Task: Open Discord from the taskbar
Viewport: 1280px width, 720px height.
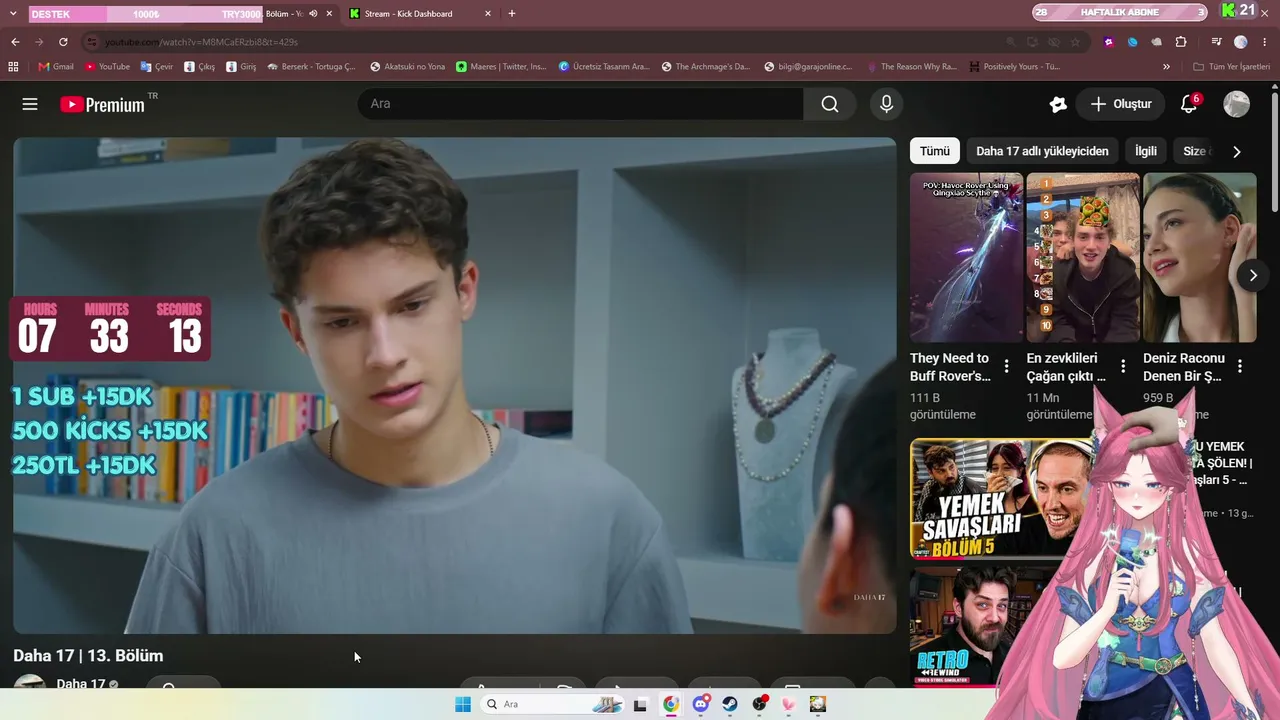Action: [700, 704]
